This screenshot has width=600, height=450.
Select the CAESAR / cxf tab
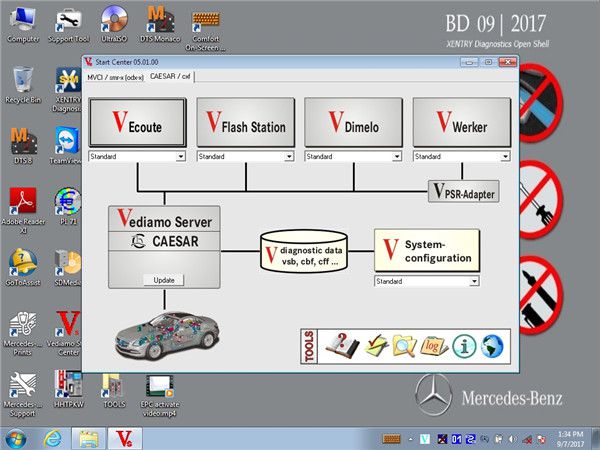click(x=171, y=76)
